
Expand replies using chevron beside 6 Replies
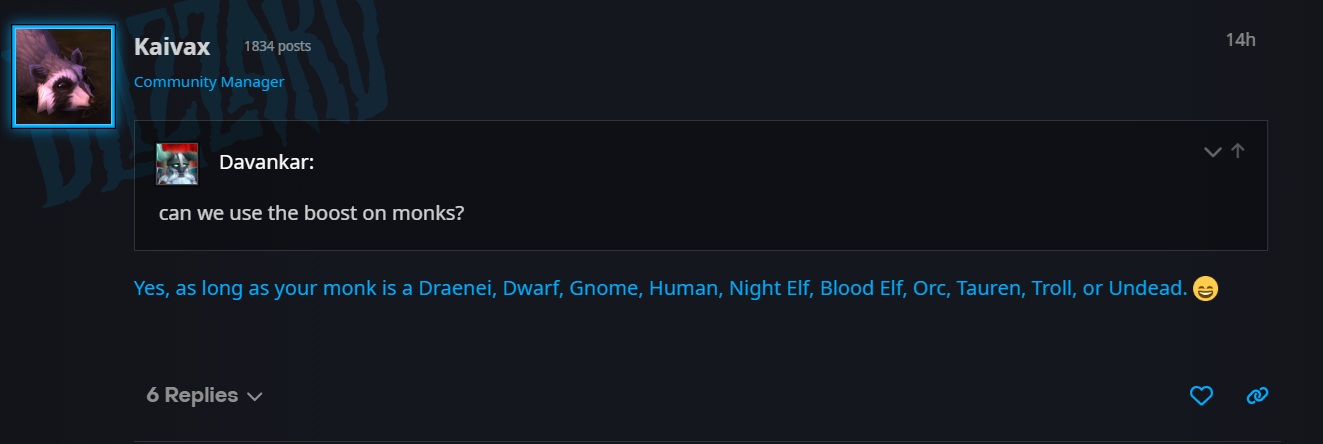(x=255, y=397)
